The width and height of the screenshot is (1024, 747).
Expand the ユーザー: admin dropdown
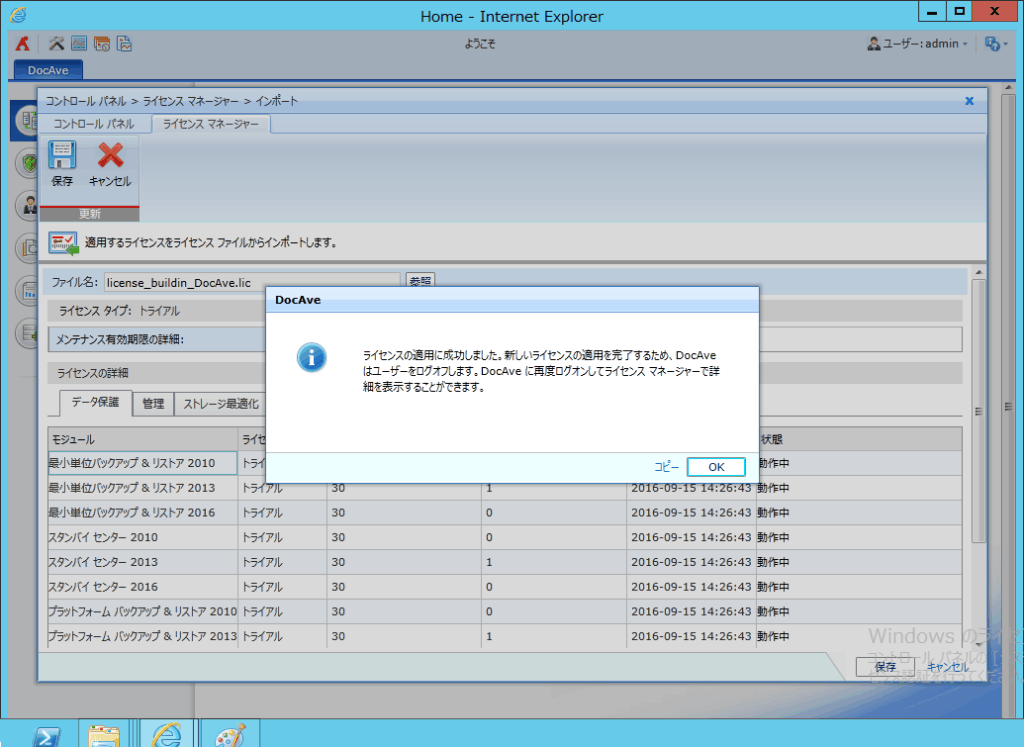pos(918,44)
